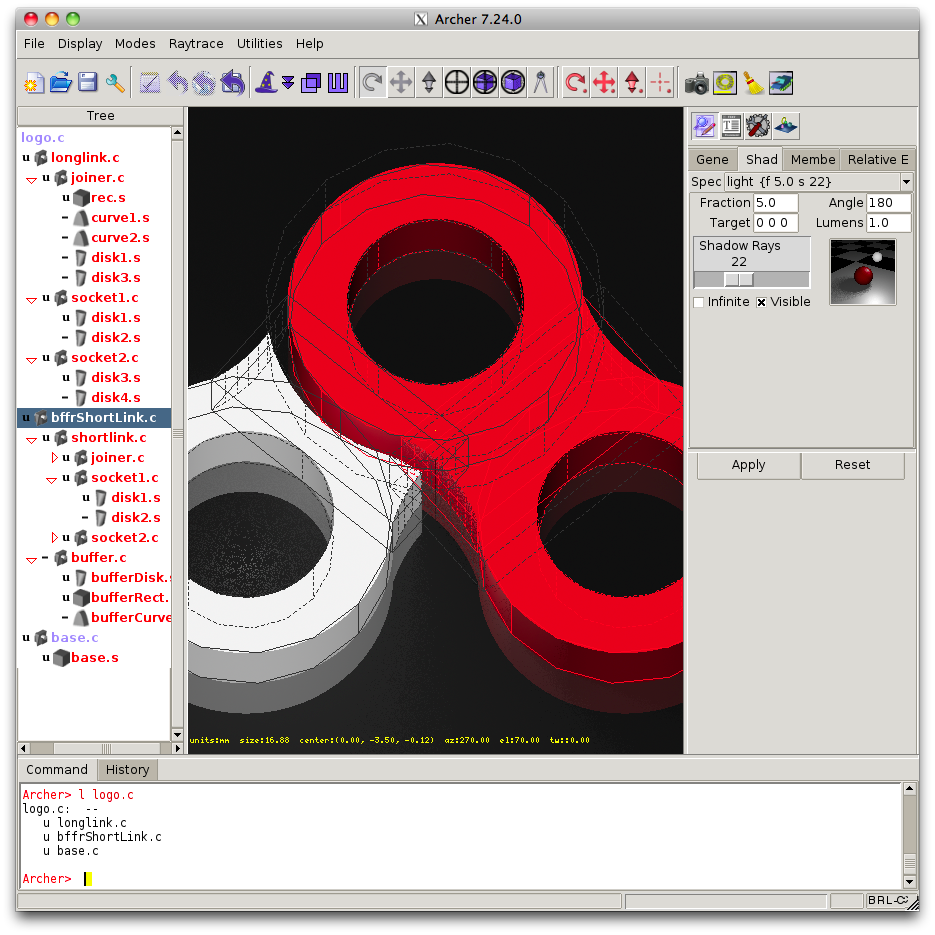The height and width of the screenshot is (935, 935).
Task: Click the Shadow Rays slider handle
Action: pos(739,279)
